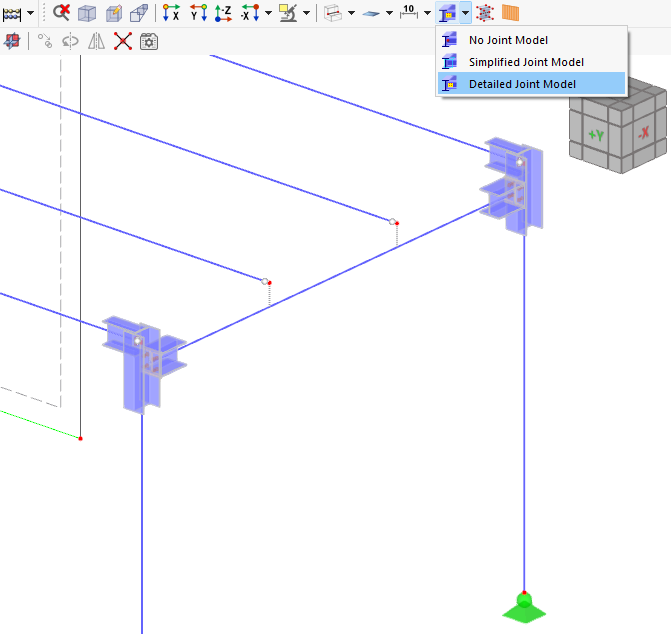This screenshot has height=634, width=671.
Task: Open the dropdown next to the gray box icon
Action: 351,13
